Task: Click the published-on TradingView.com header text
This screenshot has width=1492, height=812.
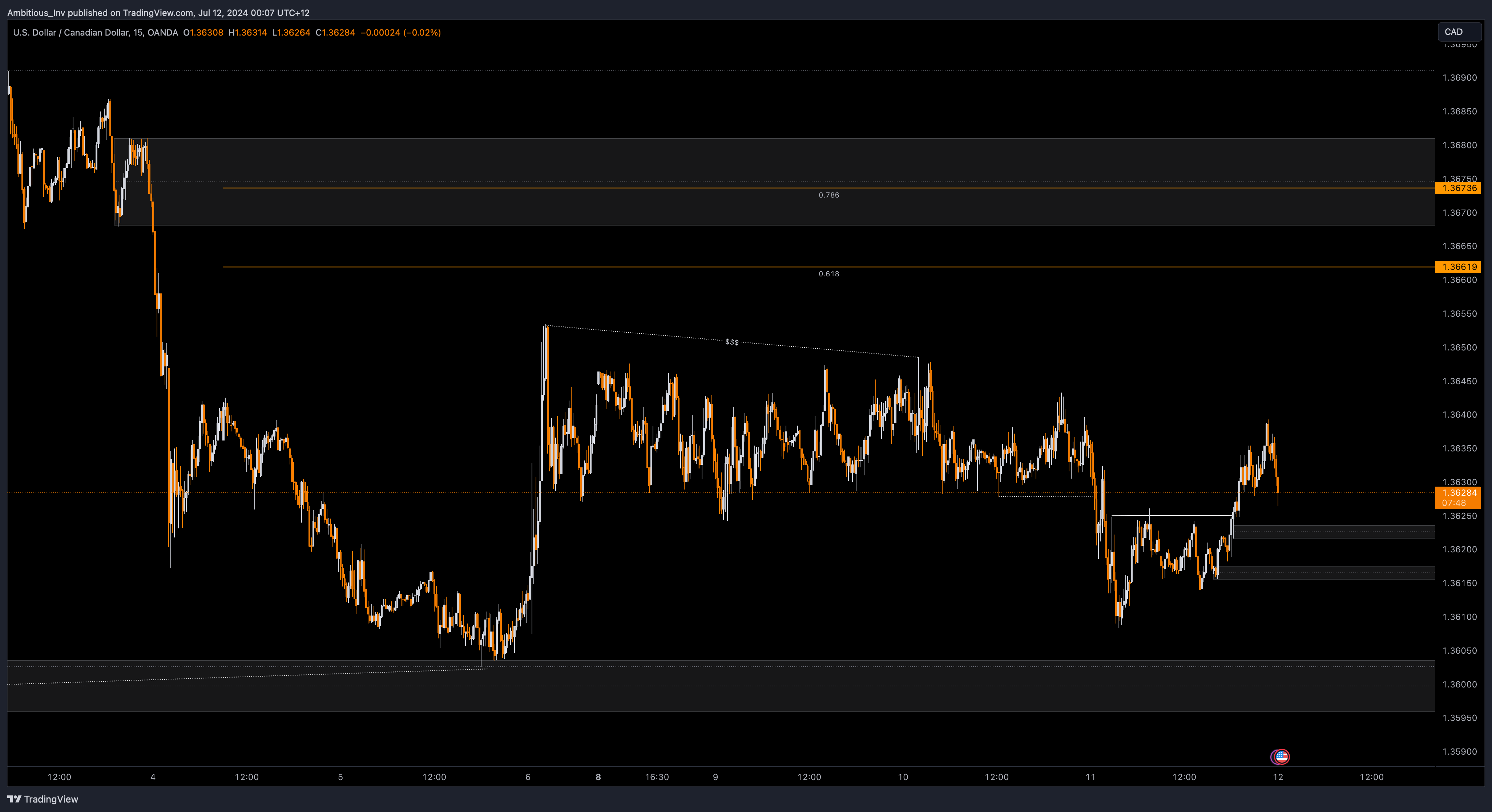Action: (158, 13)
